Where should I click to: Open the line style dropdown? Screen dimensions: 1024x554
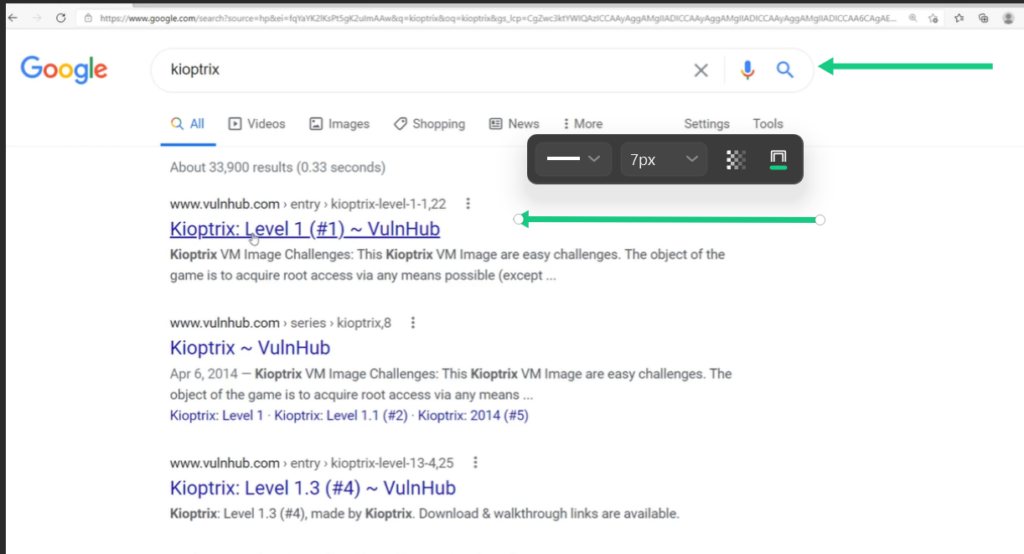[573, 159]
